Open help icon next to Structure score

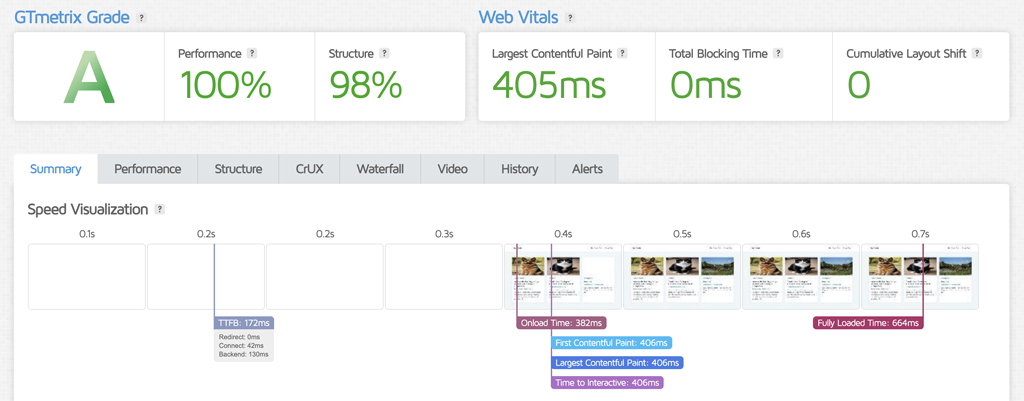click(x=385, y=54)
